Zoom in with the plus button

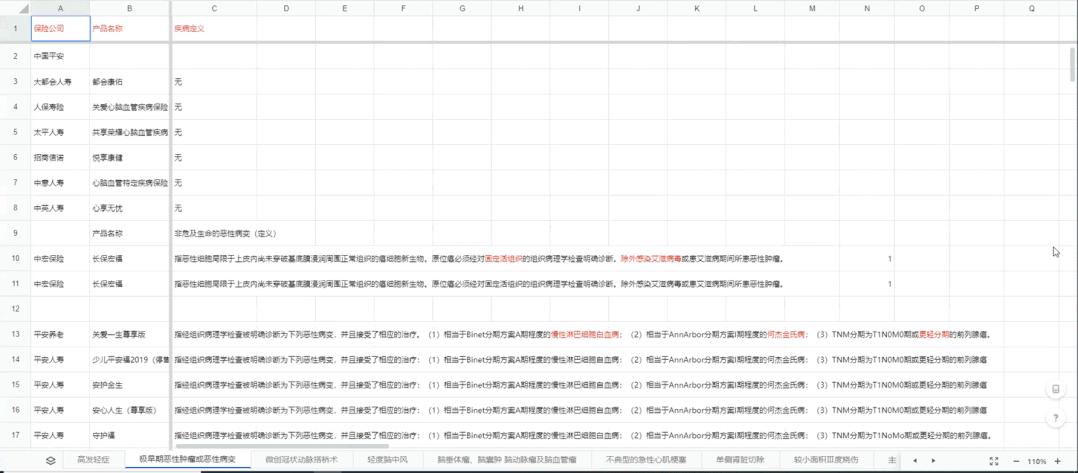pyautogui.click(x=1057, y=461)
